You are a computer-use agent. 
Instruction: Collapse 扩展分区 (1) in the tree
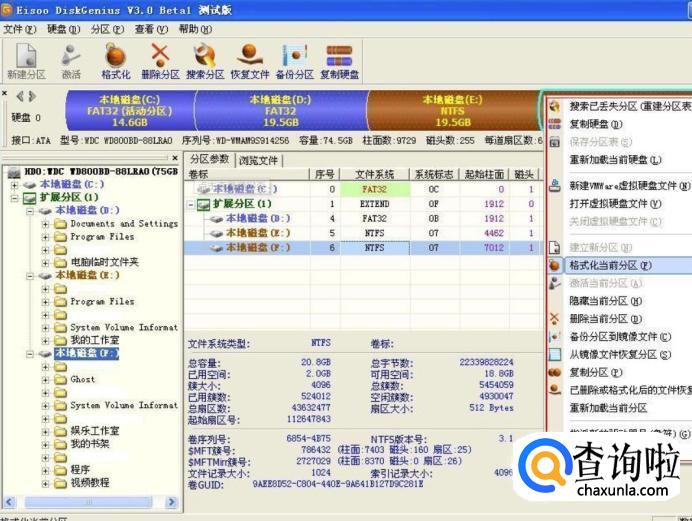tap(15, 198)
